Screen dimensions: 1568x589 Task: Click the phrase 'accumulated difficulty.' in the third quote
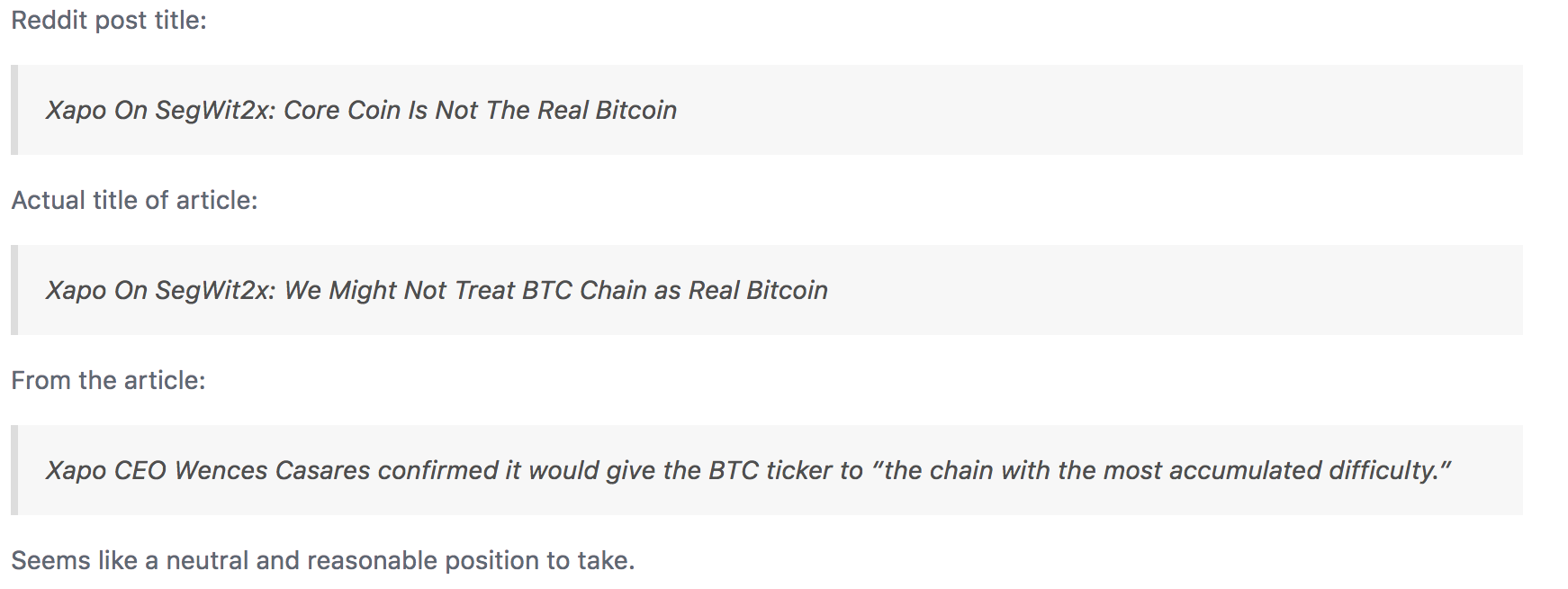click(x=1311, y=470)
